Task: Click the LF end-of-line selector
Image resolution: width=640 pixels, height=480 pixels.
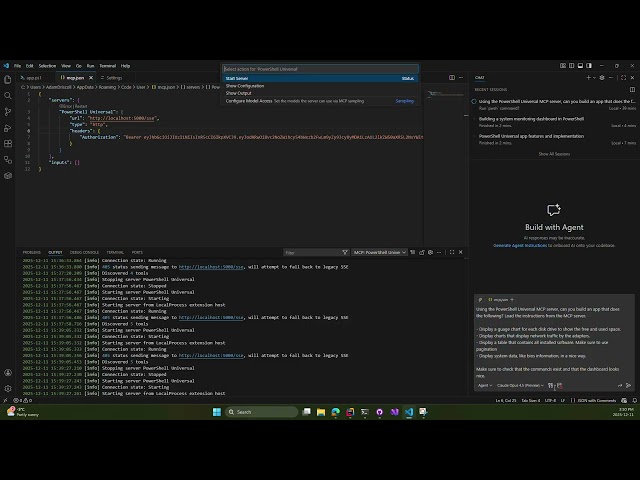Action: tap(563, 400)
